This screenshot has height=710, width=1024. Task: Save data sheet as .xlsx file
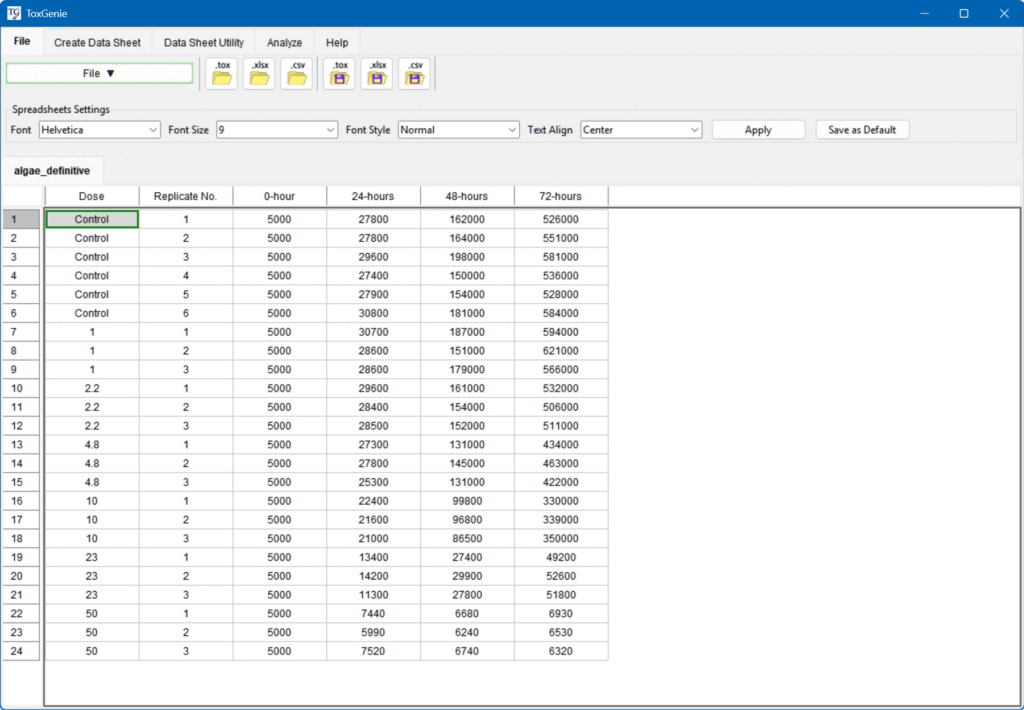click(377, 74)
